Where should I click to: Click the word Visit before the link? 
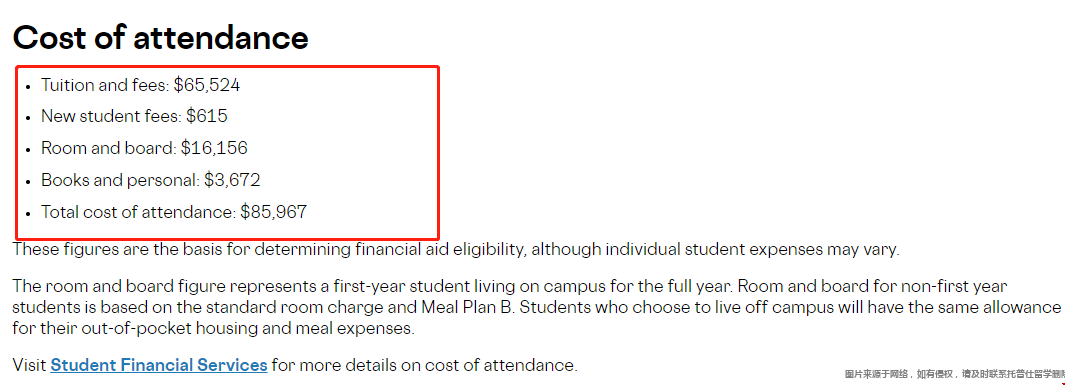click(29, 365)
